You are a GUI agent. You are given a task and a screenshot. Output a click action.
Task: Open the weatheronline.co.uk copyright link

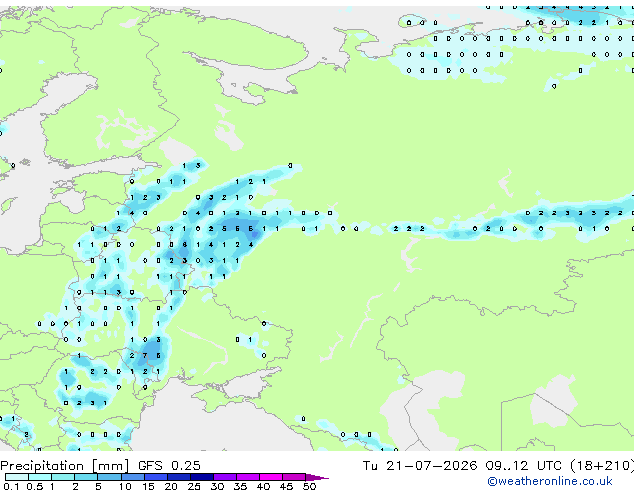click(550, 481)
